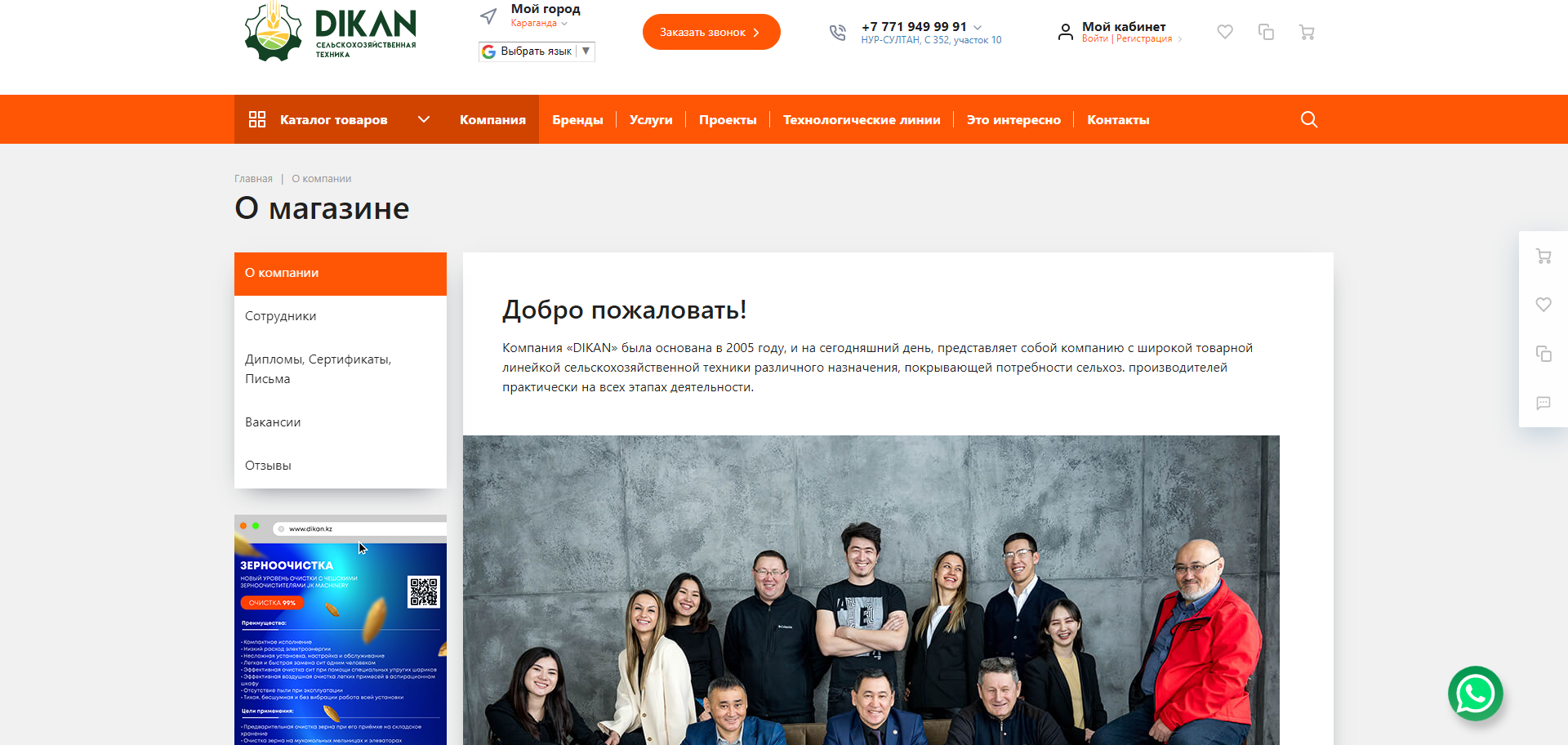Open Это интересно menu item

1013,120
